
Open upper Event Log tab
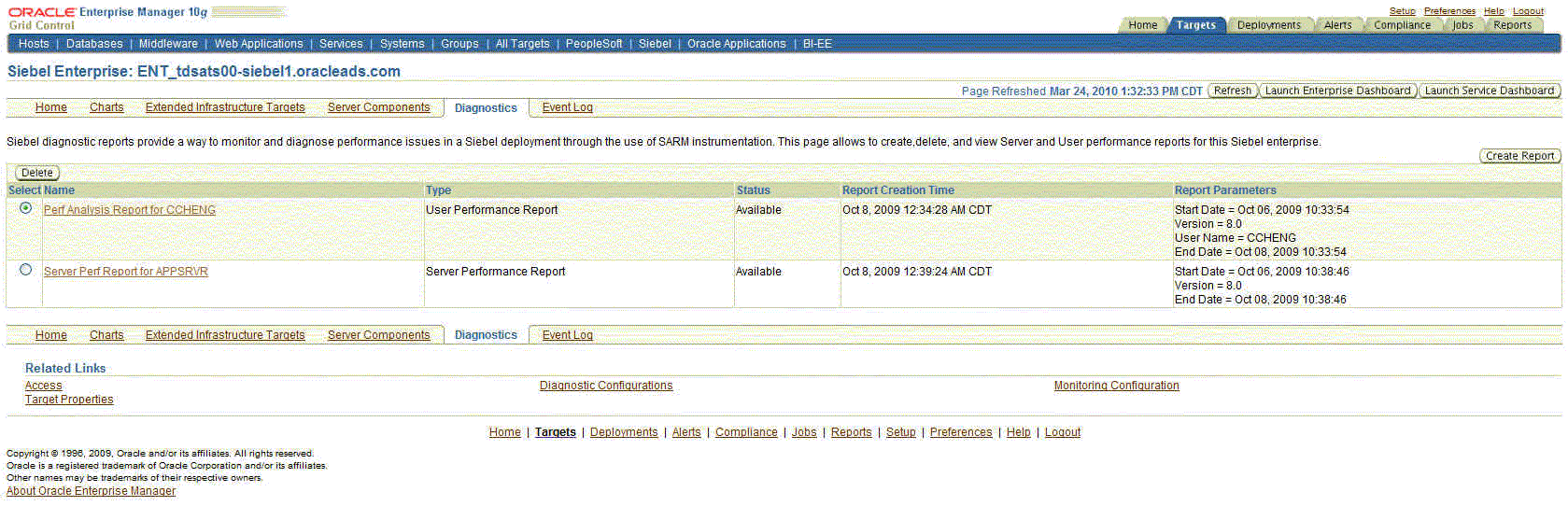click(x=568, y=107)
